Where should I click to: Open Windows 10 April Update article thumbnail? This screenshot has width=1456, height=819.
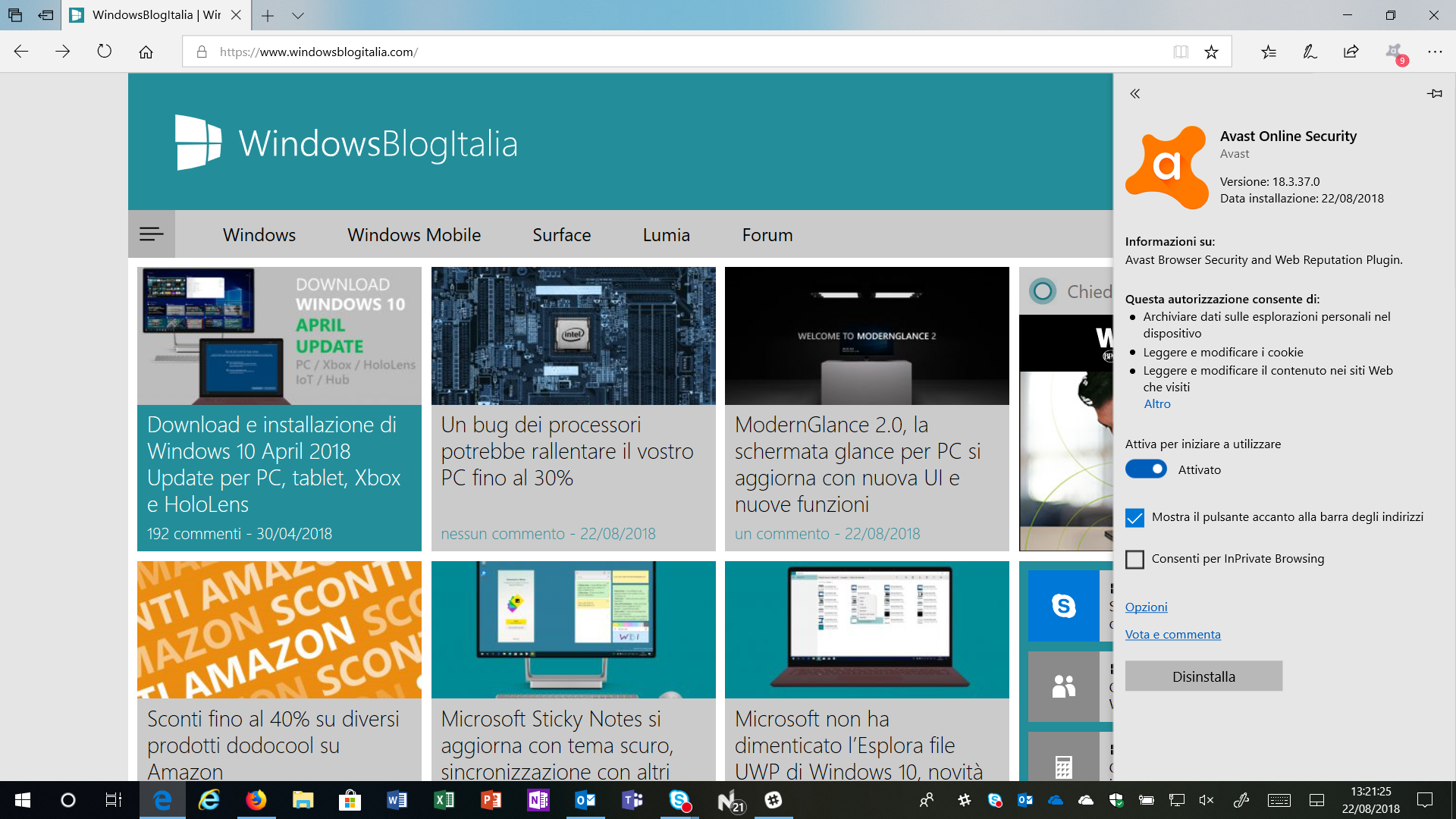point(279,336)
